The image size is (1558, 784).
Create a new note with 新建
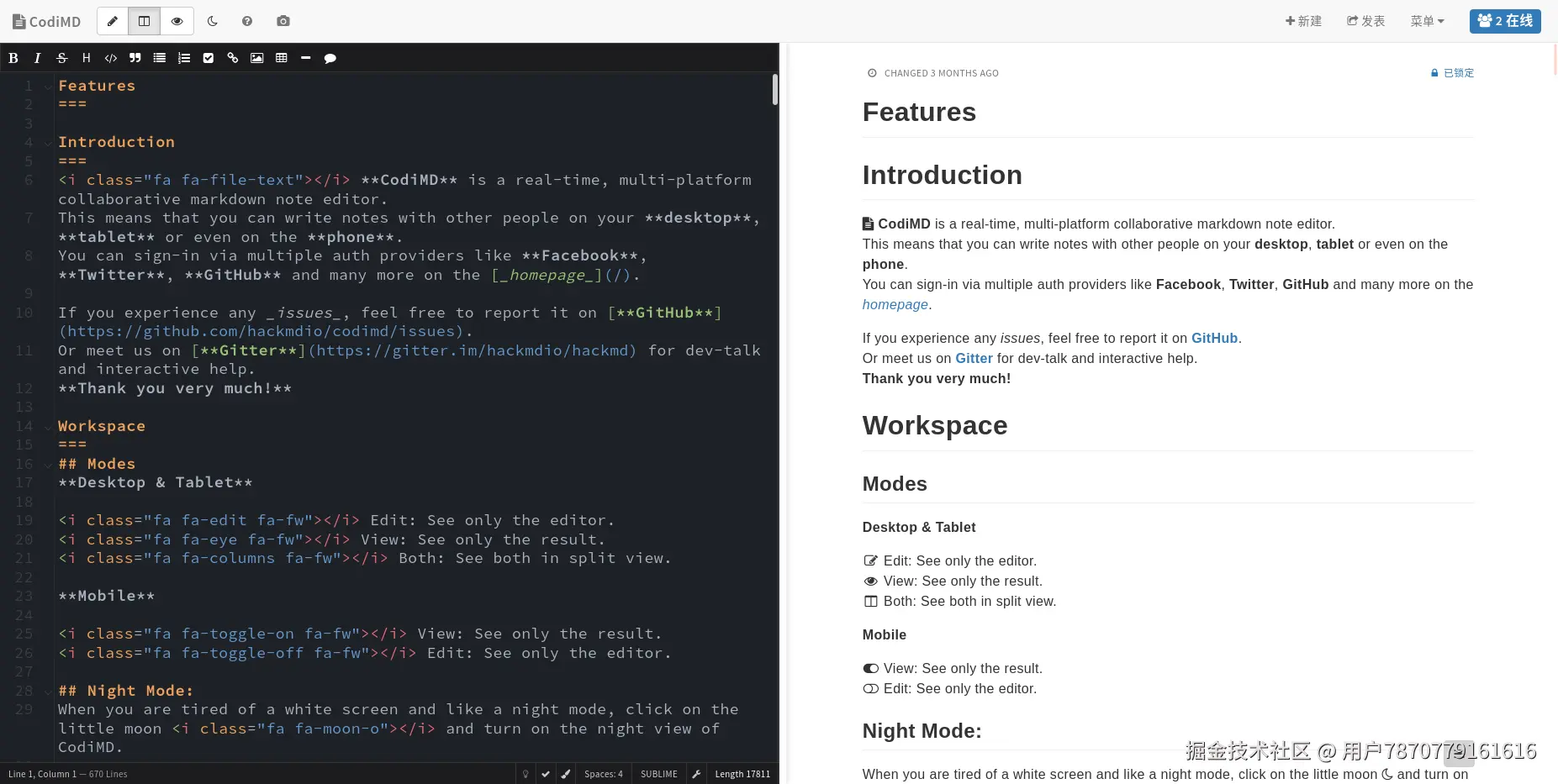pos(1303,21)
